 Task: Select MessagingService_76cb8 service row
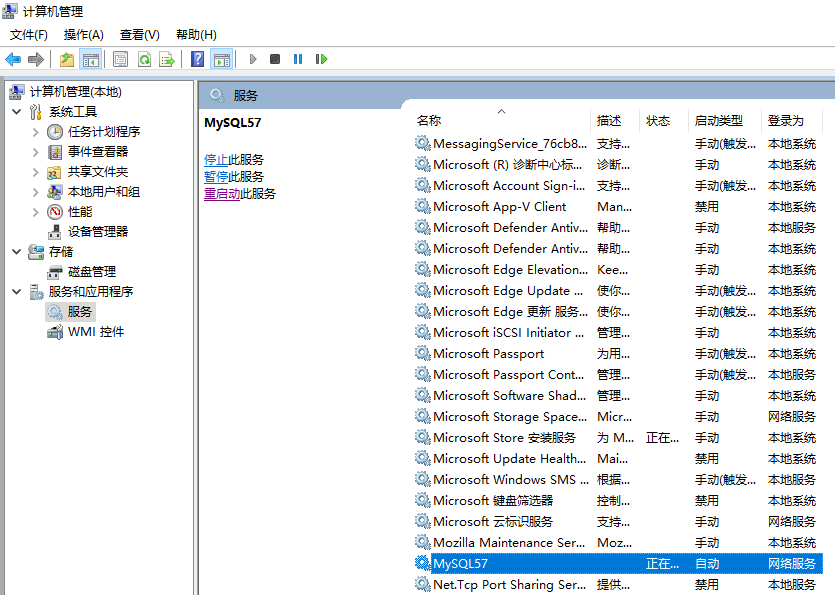point(618,144)
